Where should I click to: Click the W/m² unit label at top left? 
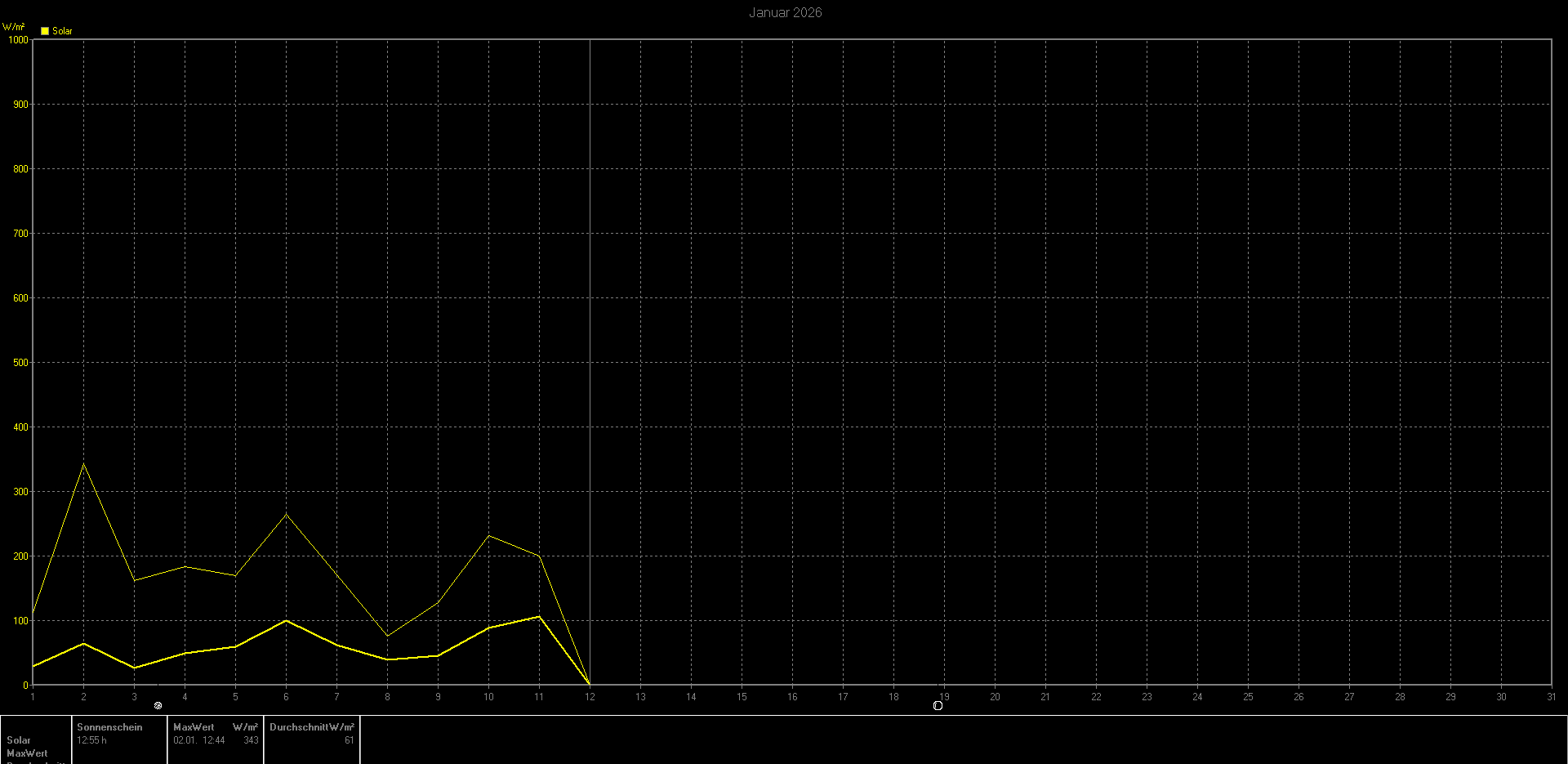[x=14, y=27]
